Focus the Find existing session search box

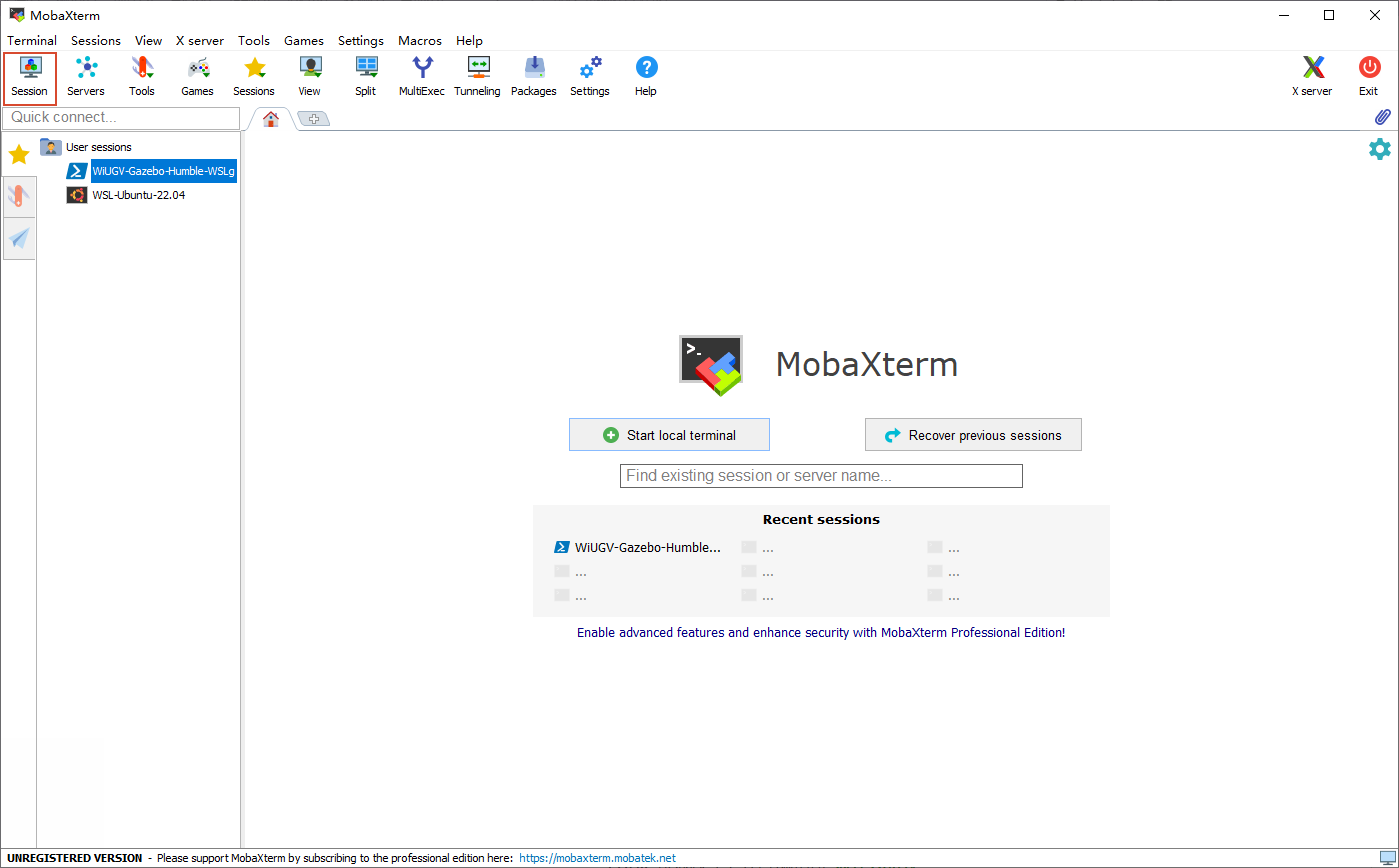coord(821,476)
